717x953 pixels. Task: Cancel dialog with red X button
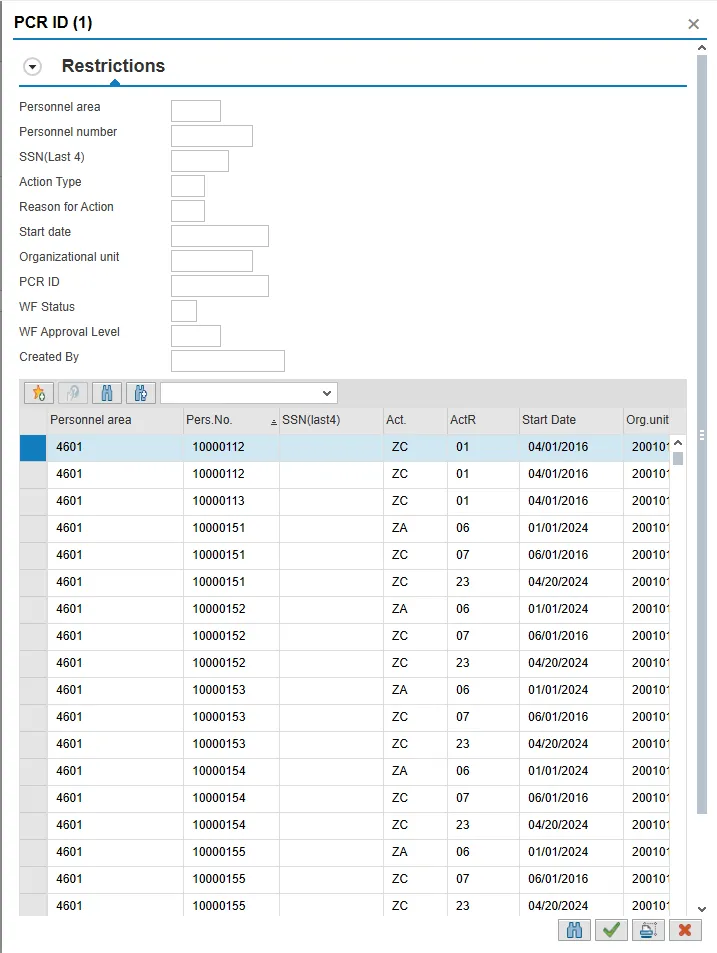click(x=685, y=930)
